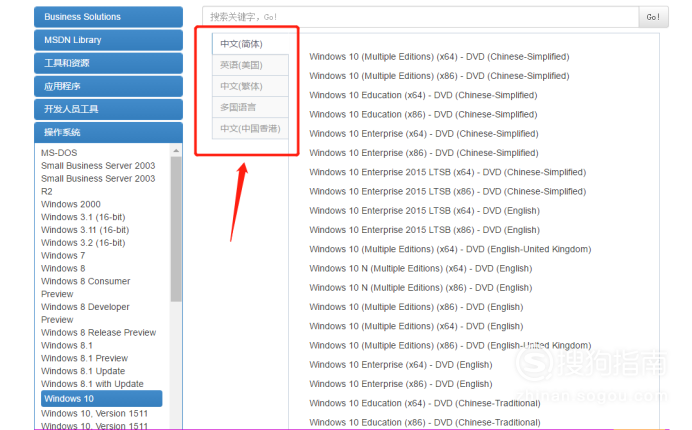Select MS-DOS in the OS list
Image resolution: width=692 pixels, height=430 pixels.
coord(59,153)
